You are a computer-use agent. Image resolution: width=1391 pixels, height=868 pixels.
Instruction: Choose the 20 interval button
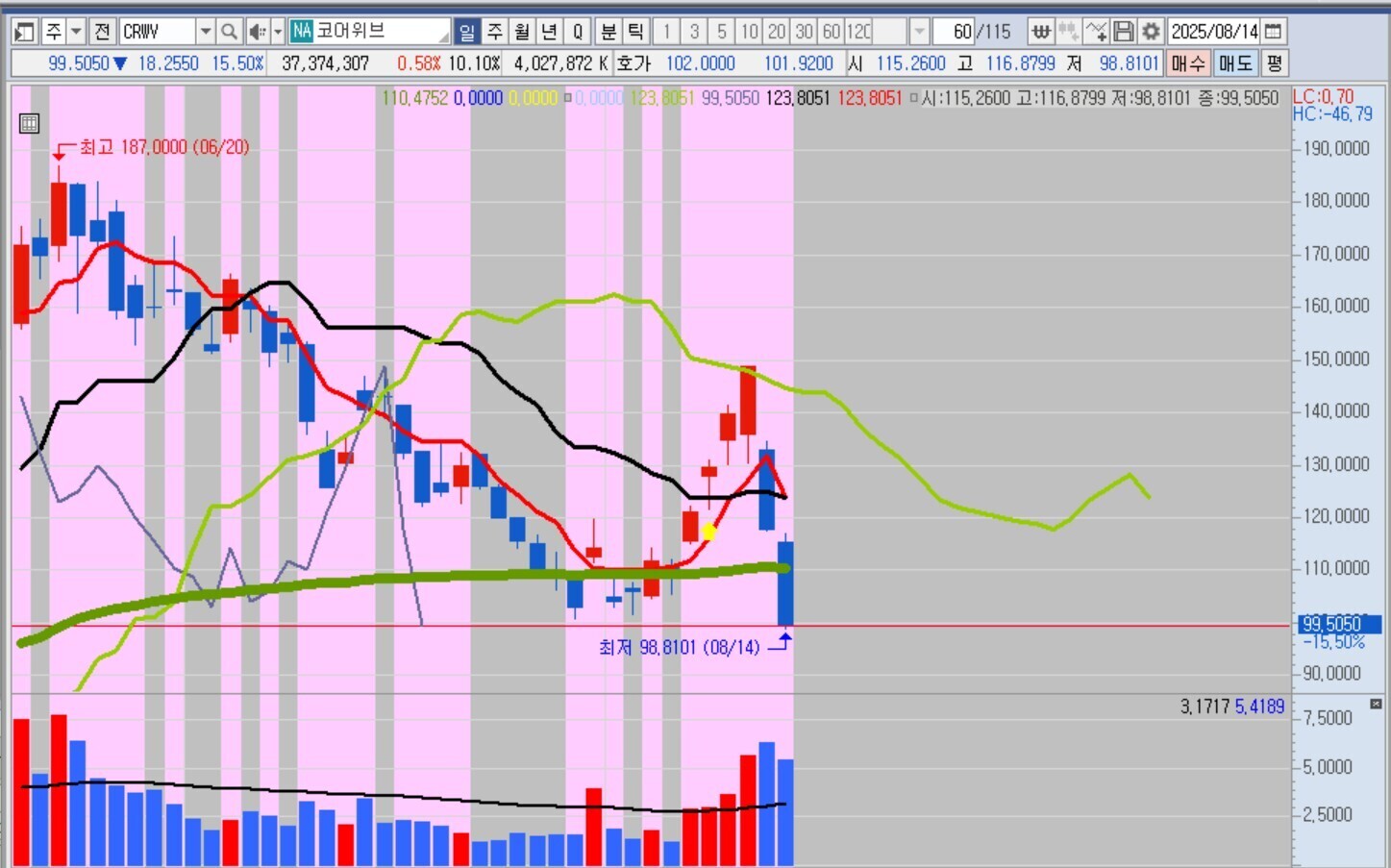777,32
